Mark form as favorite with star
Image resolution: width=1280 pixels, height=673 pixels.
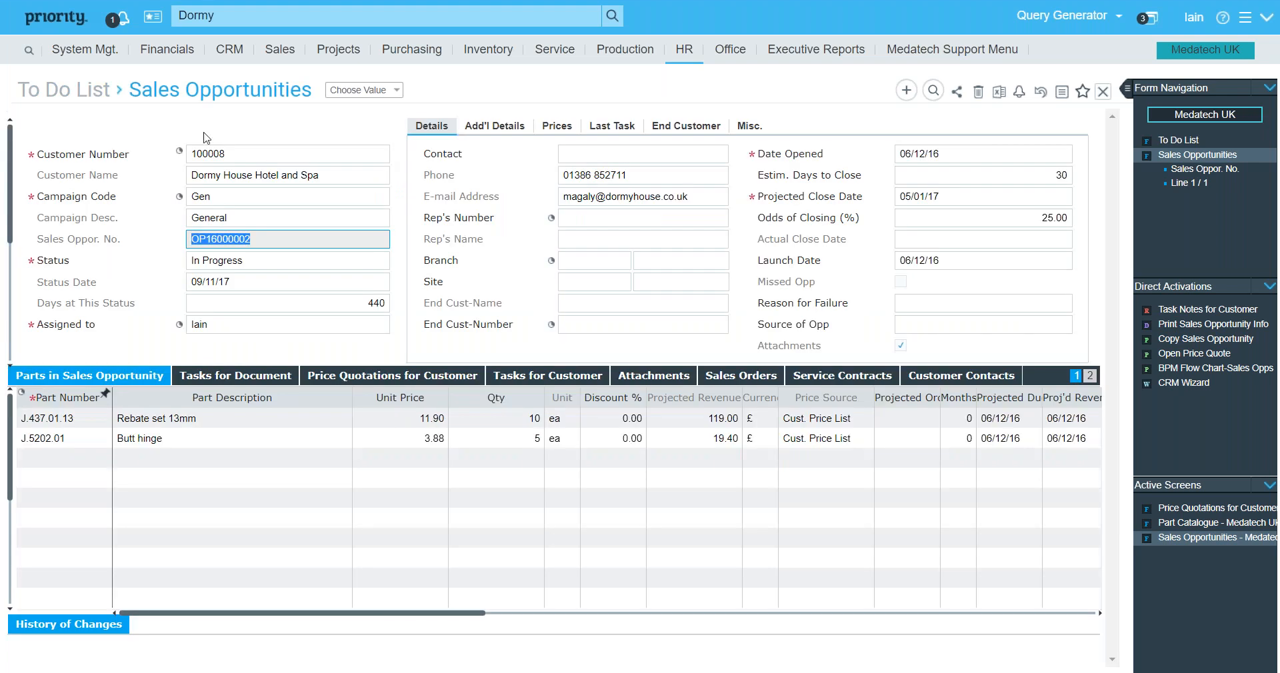click(x=1082, y=92)
